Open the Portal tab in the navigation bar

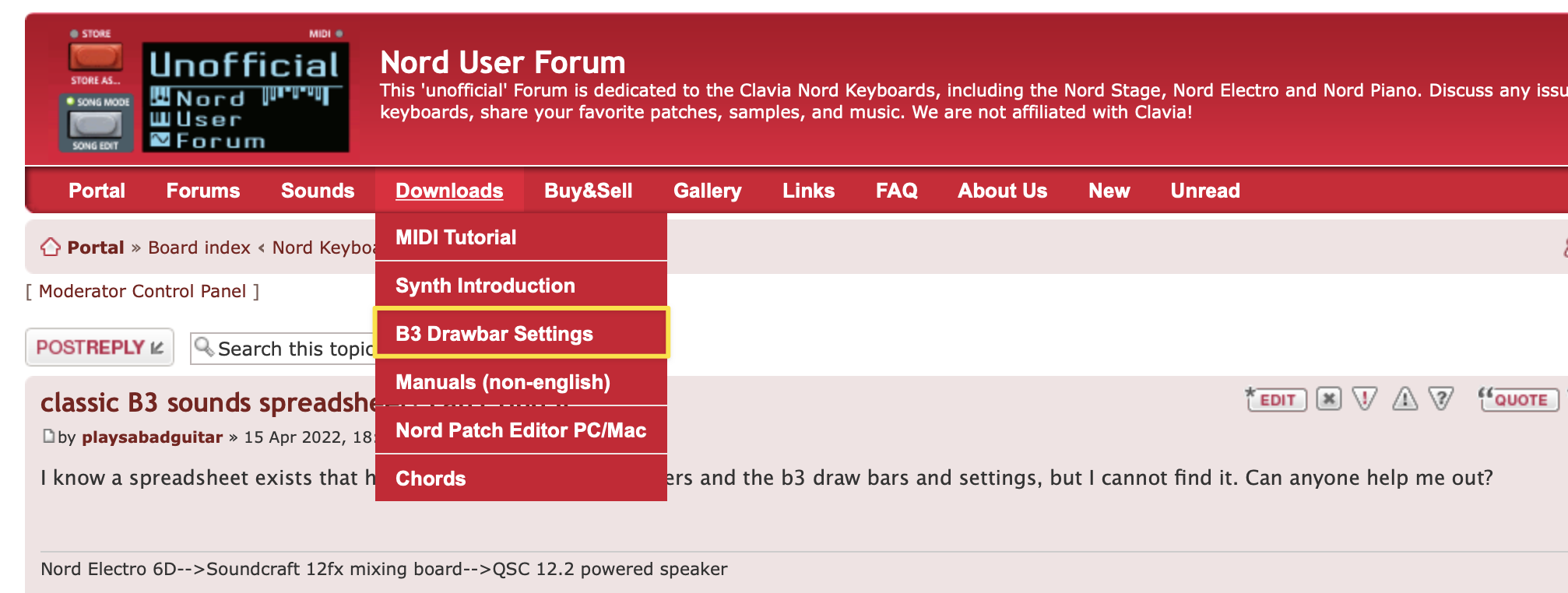[97, 191]
